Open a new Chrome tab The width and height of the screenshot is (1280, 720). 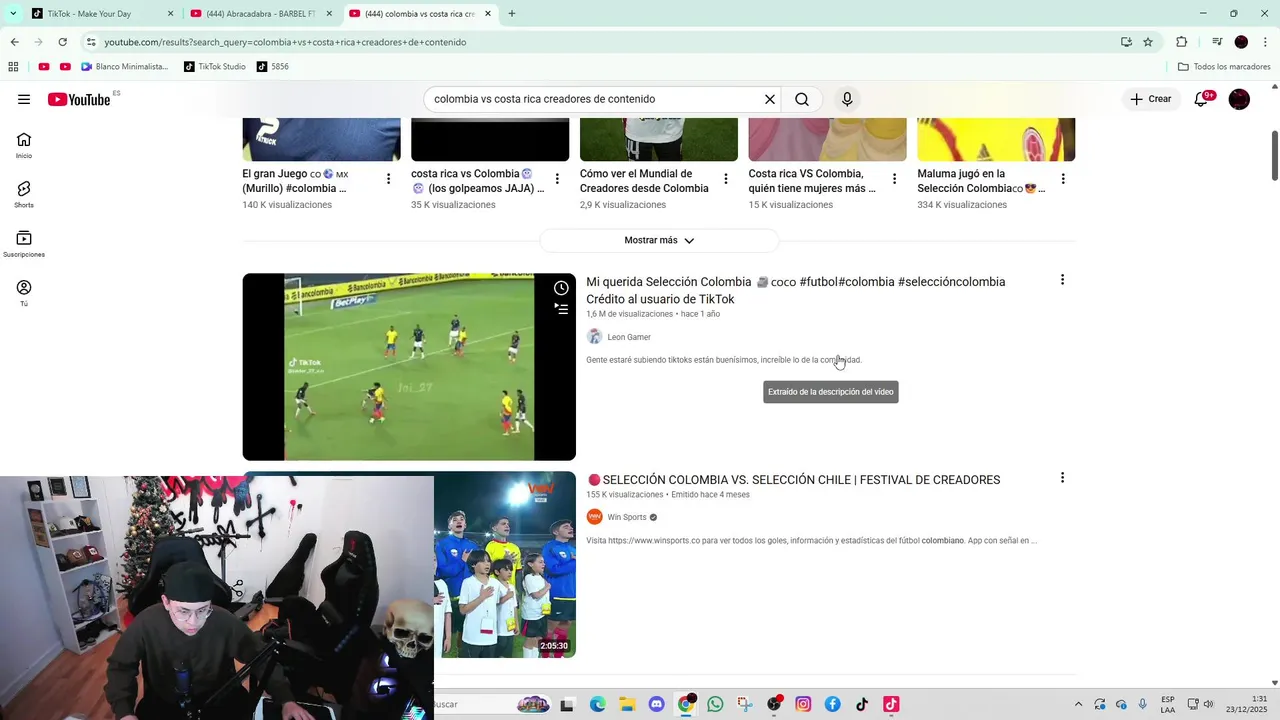coord(512,14)
